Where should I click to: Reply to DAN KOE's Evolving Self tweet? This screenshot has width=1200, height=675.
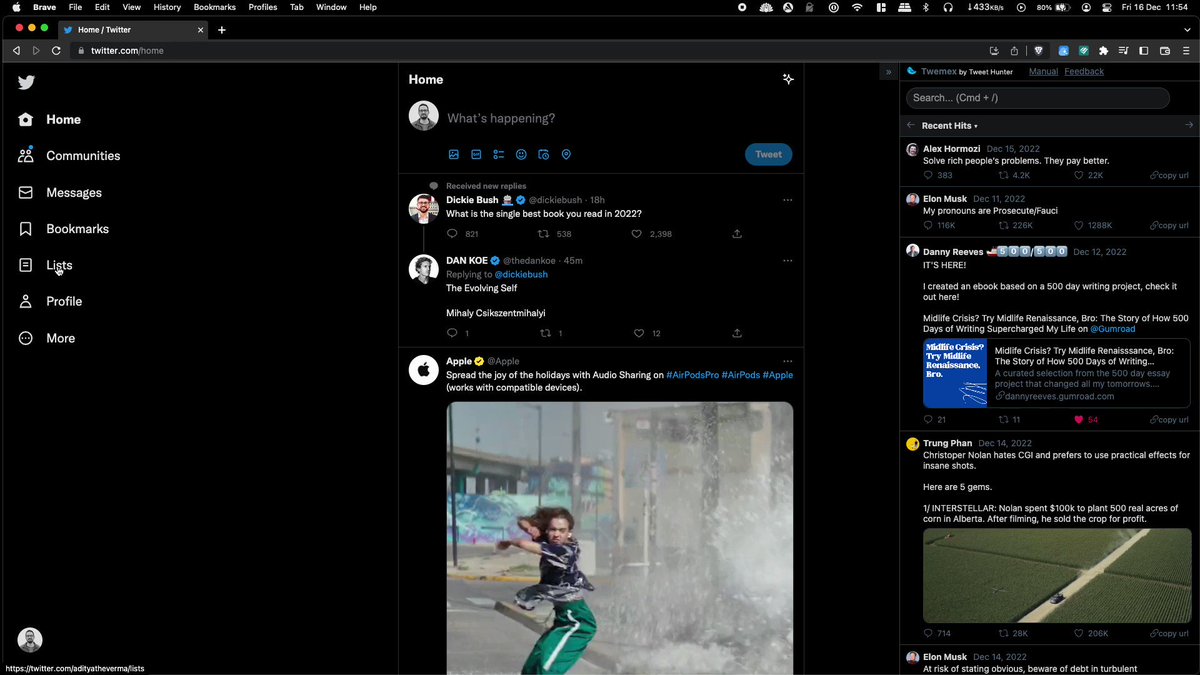(452, 333)
